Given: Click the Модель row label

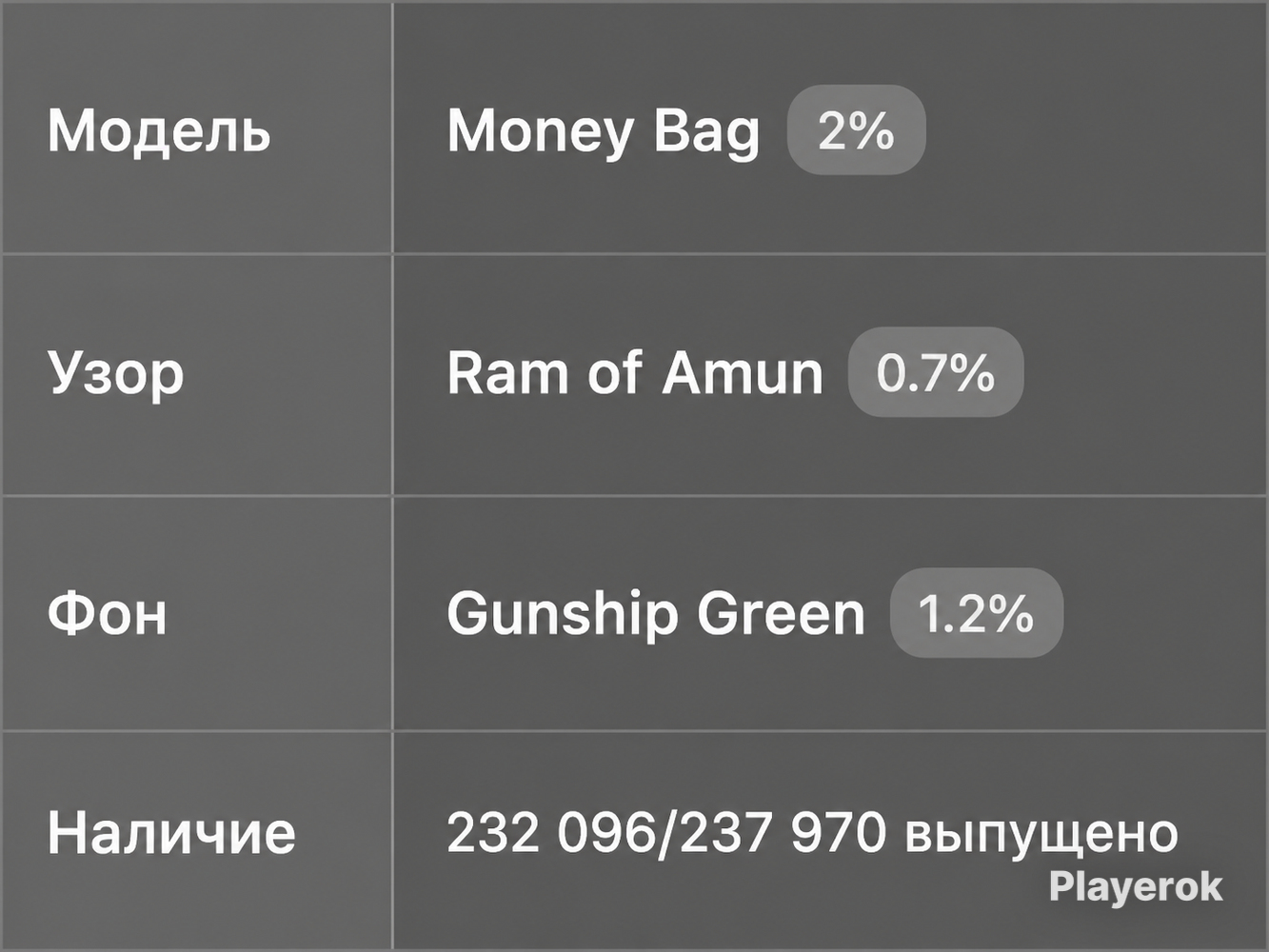Looking at the screenshot, I should pos(159,131).
